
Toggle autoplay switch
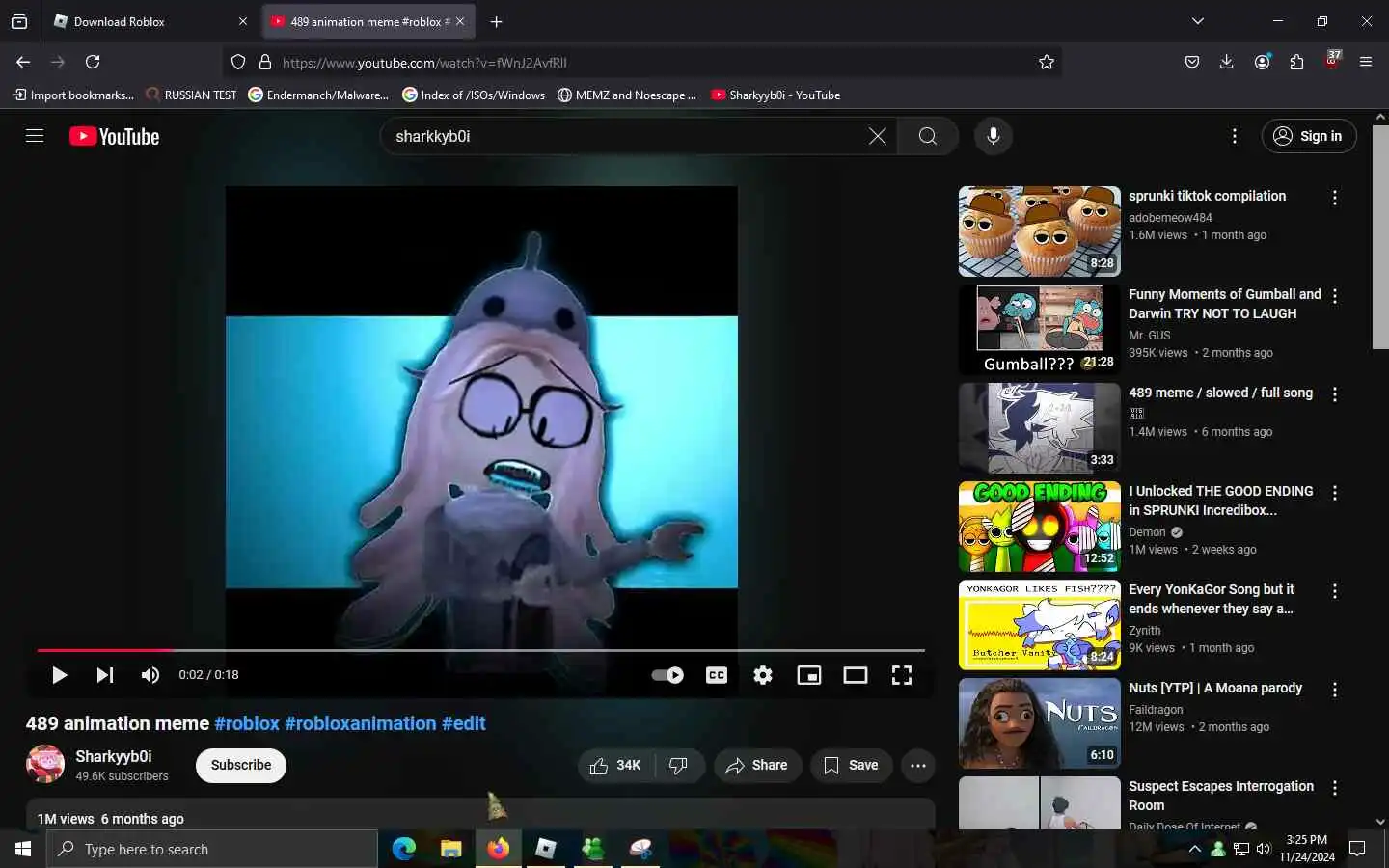point(667,675)
